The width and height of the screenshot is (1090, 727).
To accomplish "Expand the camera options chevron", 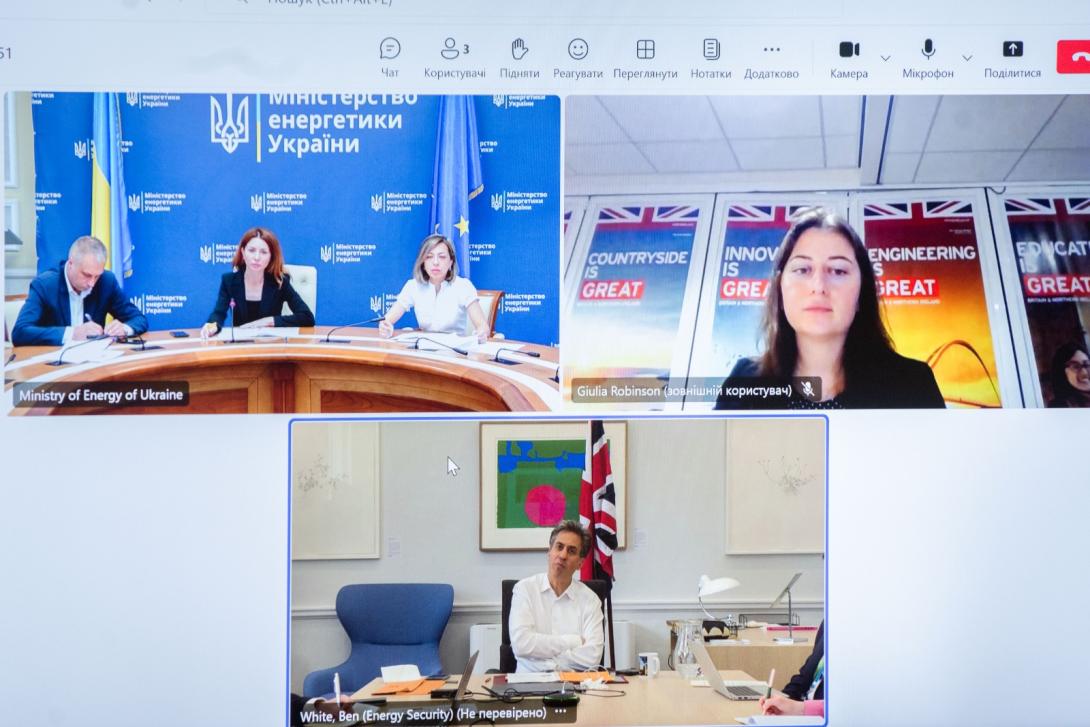I will [885, 58].
